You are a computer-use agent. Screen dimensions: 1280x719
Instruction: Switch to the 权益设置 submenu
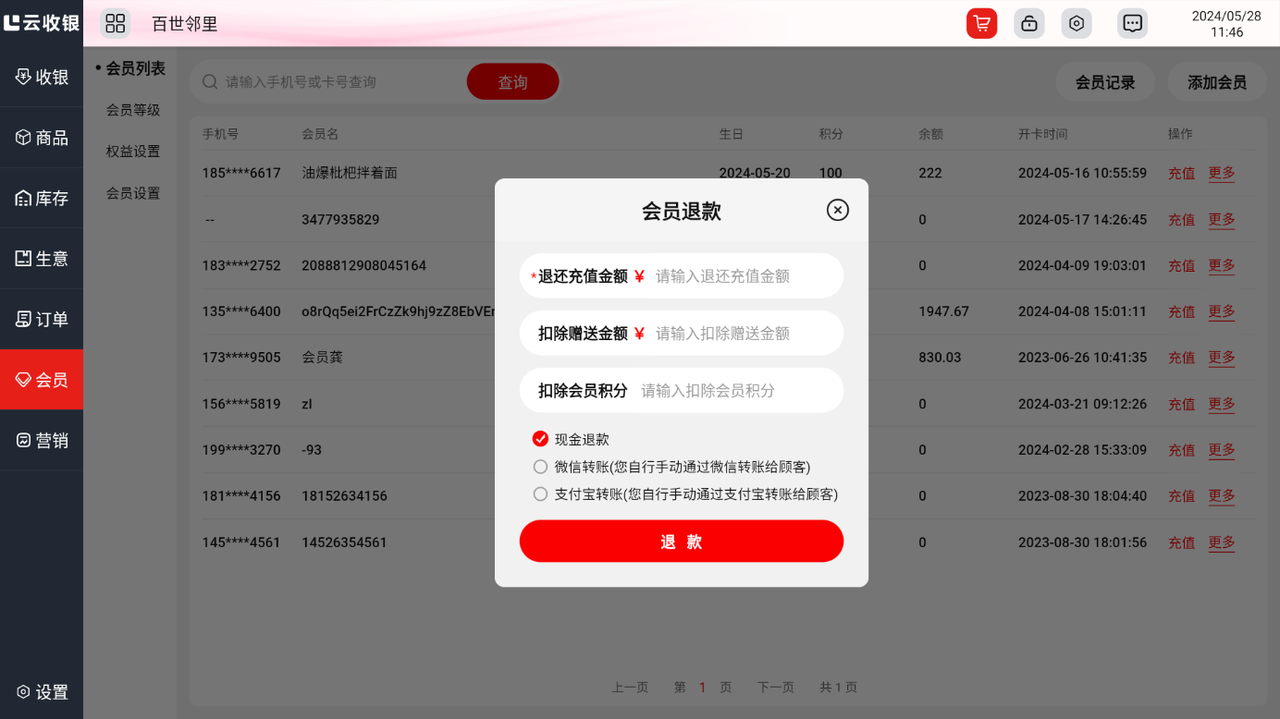[133, 152]
